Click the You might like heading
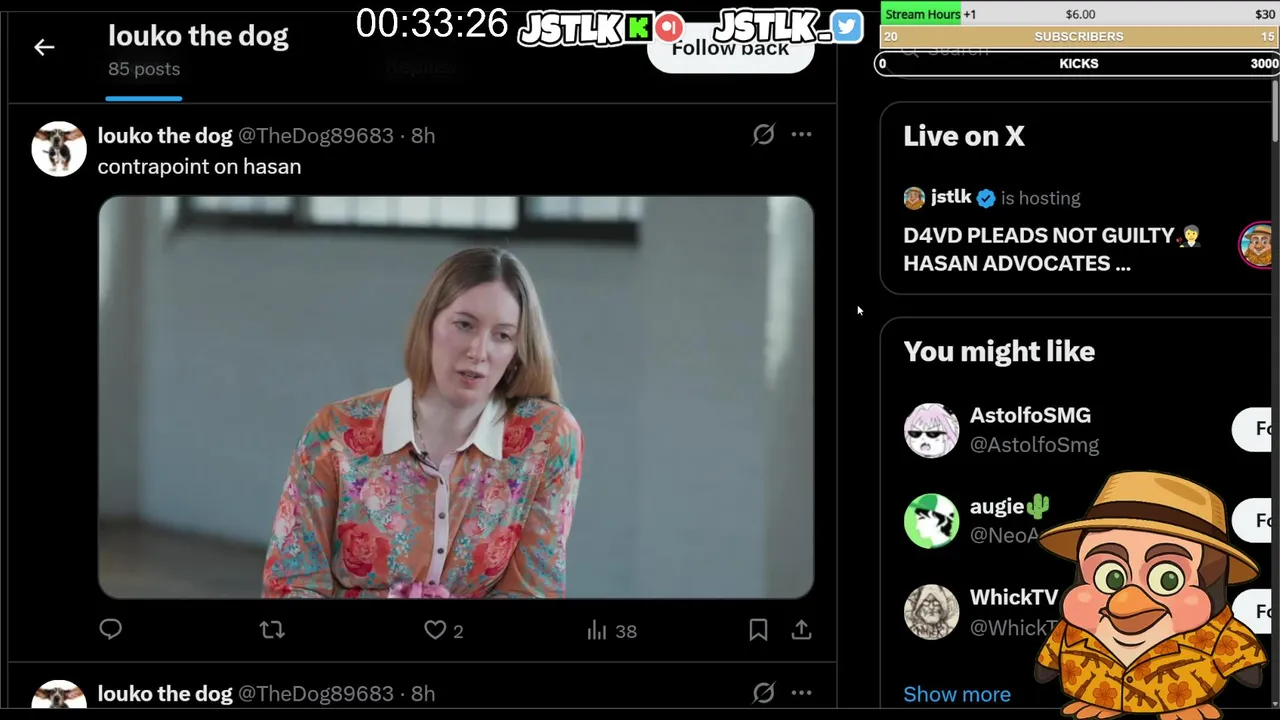Screen dimensions: 1280x720 click(x=999, y=351)
